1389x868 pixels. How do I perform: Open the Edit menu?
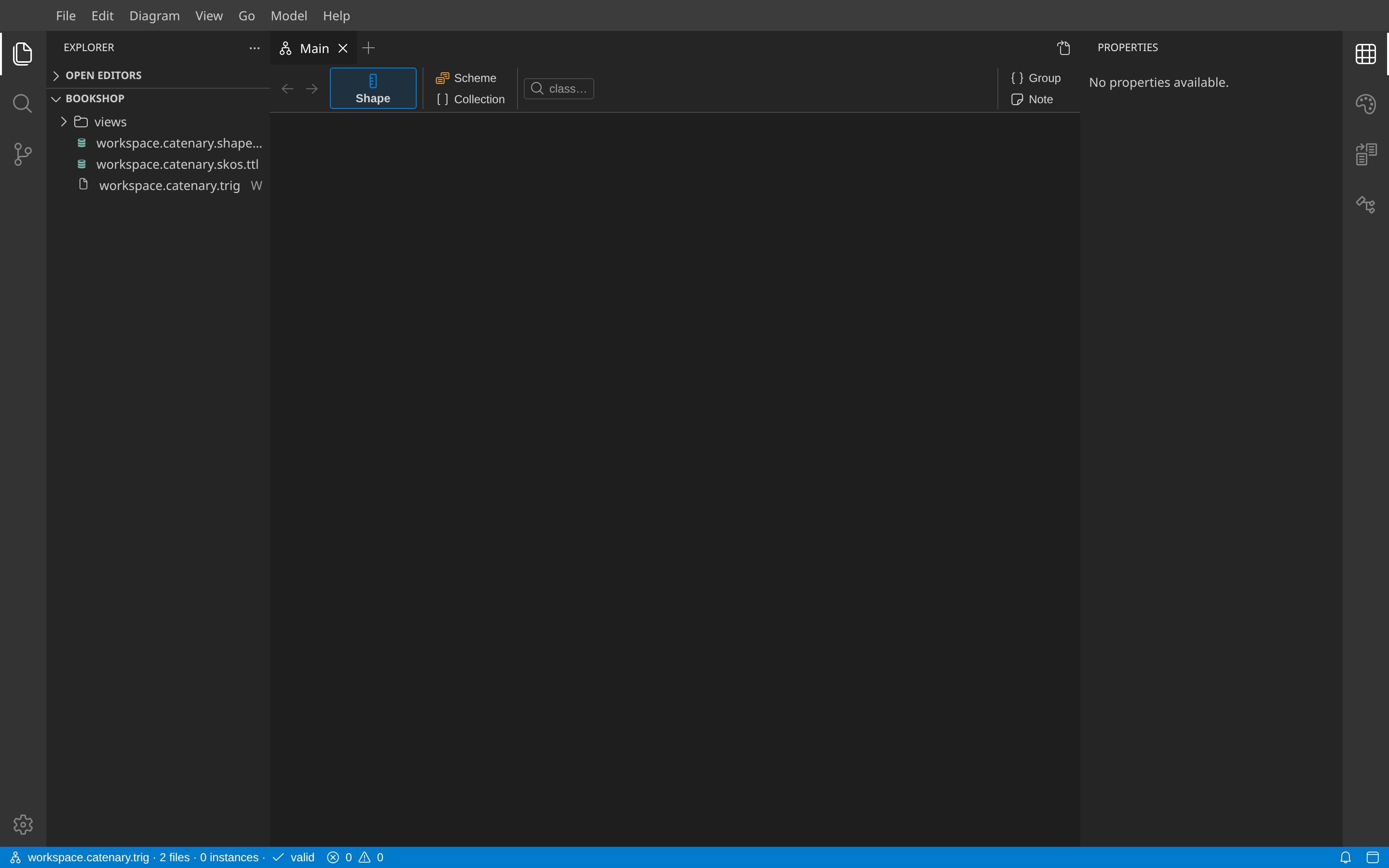103,16
